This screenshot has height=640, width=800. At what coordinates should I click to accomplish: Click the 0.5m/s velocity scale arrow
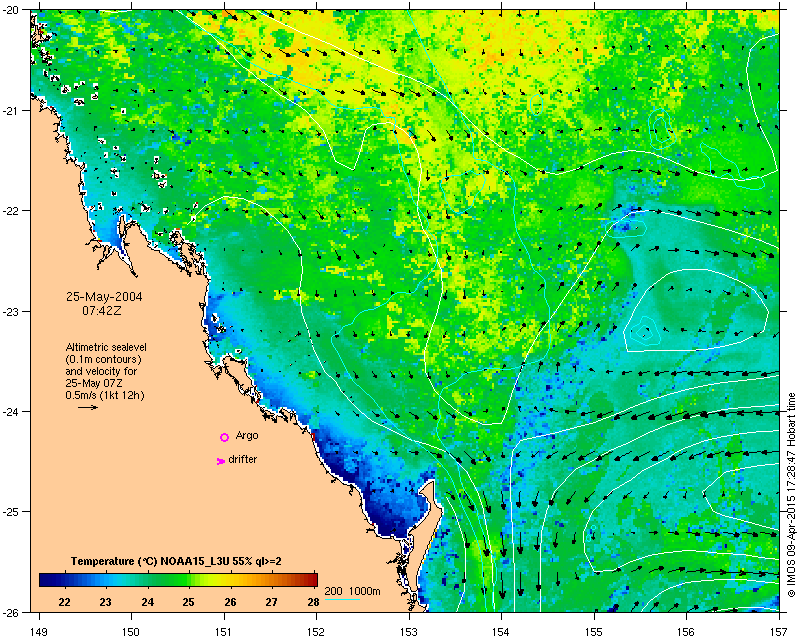[88, 407]
